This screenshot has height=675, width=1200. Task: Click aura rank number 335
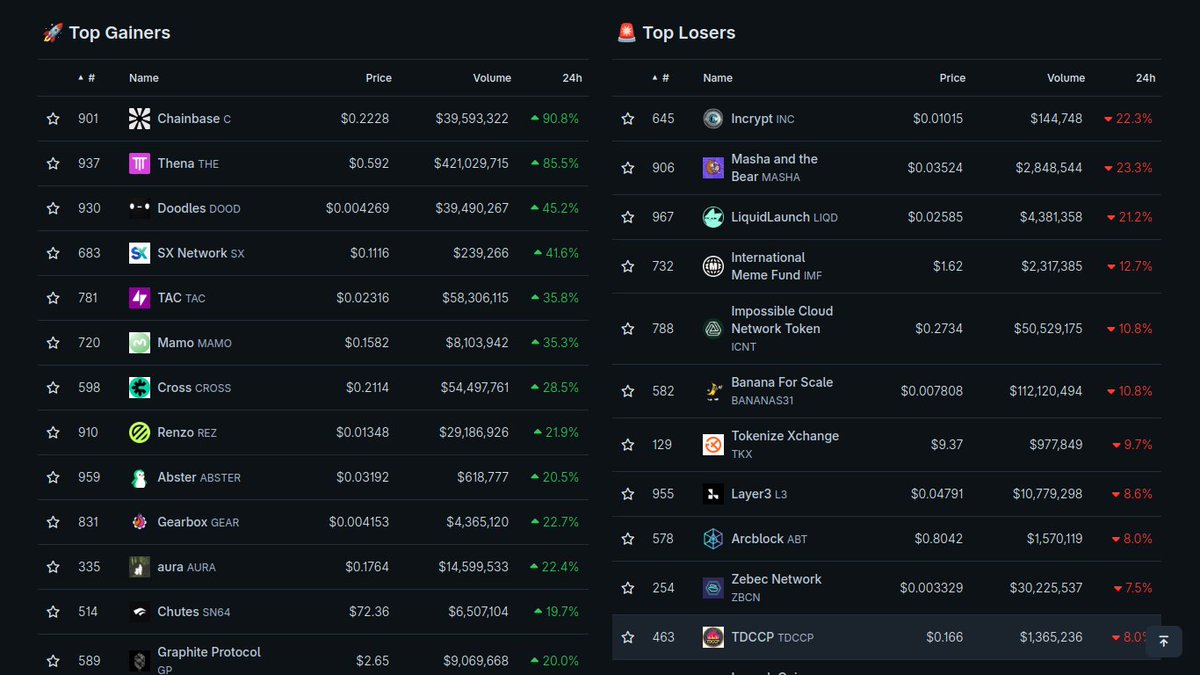point(89,567)
